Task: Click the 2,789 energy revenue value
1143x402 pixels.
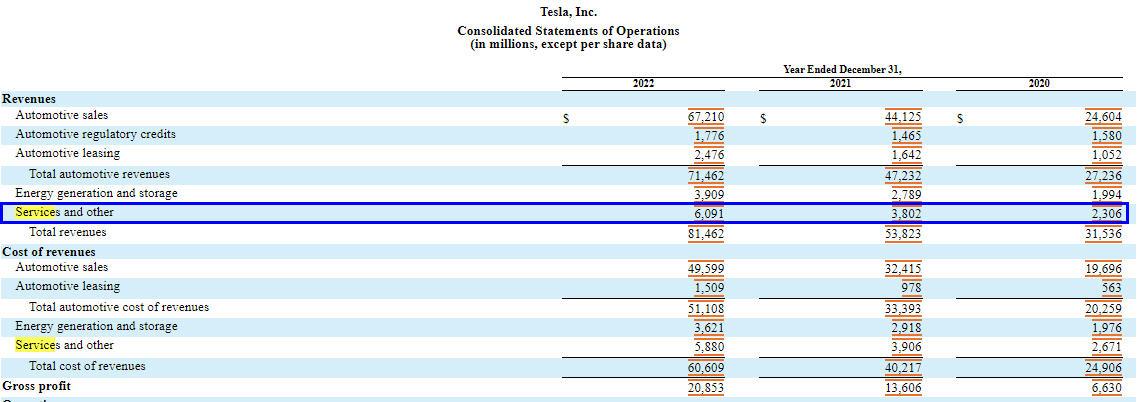Action: pos(907,195)
